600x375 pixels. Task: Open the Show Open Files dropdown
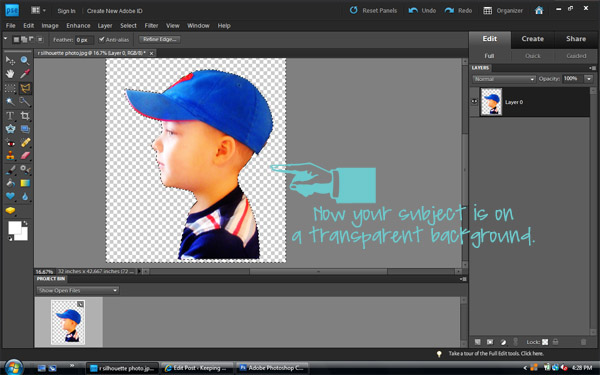click(x=77, y=290)
